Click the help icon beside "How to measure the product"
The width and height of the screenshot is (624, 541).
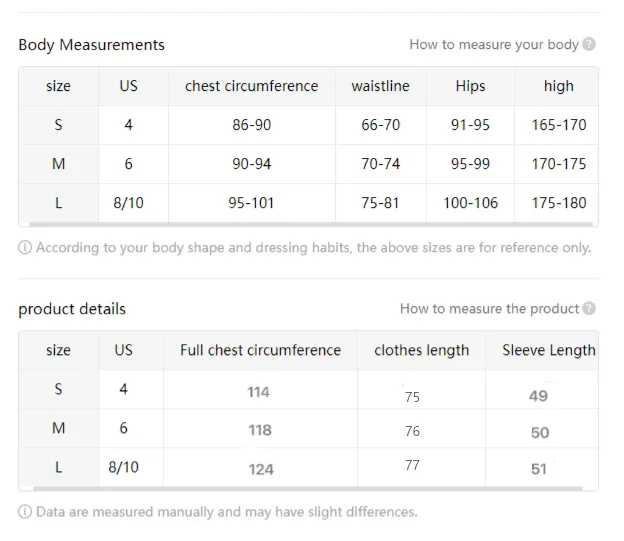tap(589, 308)
